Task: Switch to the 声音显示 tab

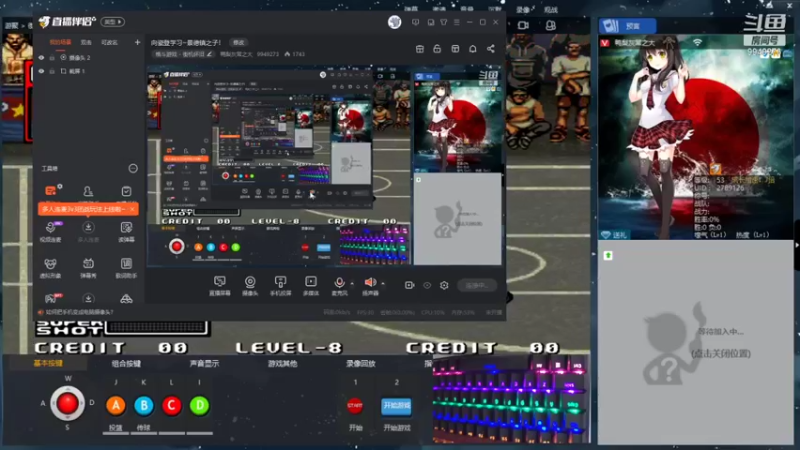Action: (x=204, y=364)
